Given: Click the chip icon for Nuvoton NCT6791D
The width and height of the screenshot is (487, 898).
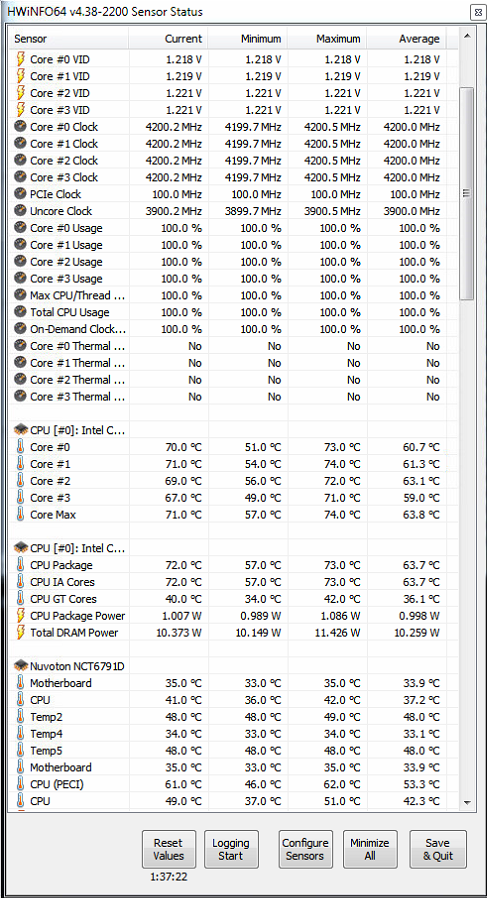Looking at the screenshot, I should click(x=21, y=666).
